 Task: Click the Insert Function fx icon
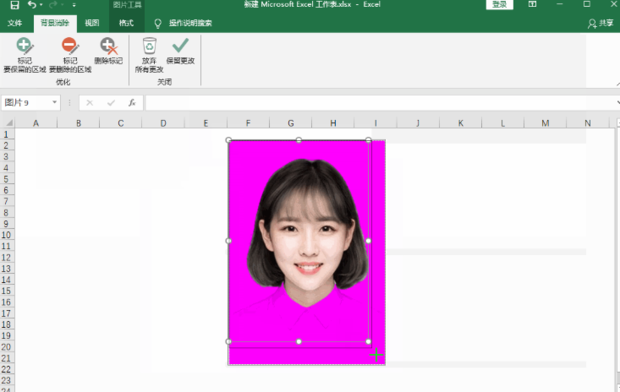coord(132,103)
